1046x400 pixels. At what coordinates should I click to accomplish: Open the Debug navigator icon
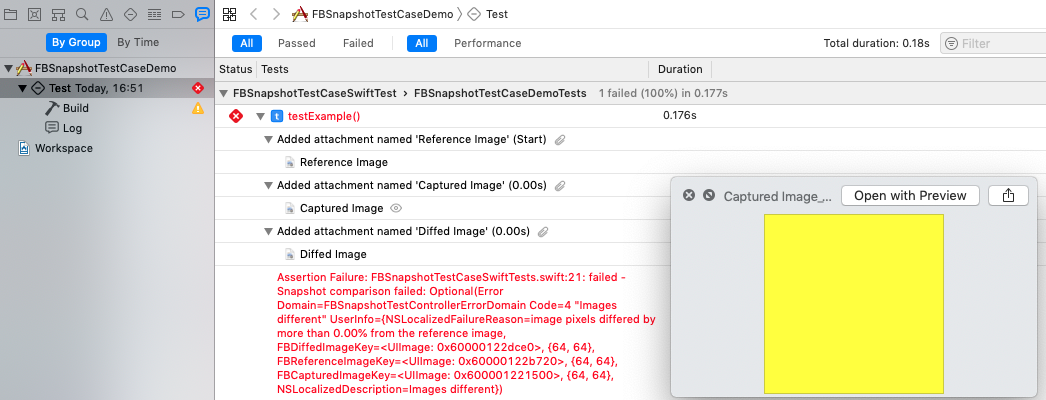[154, 14]
